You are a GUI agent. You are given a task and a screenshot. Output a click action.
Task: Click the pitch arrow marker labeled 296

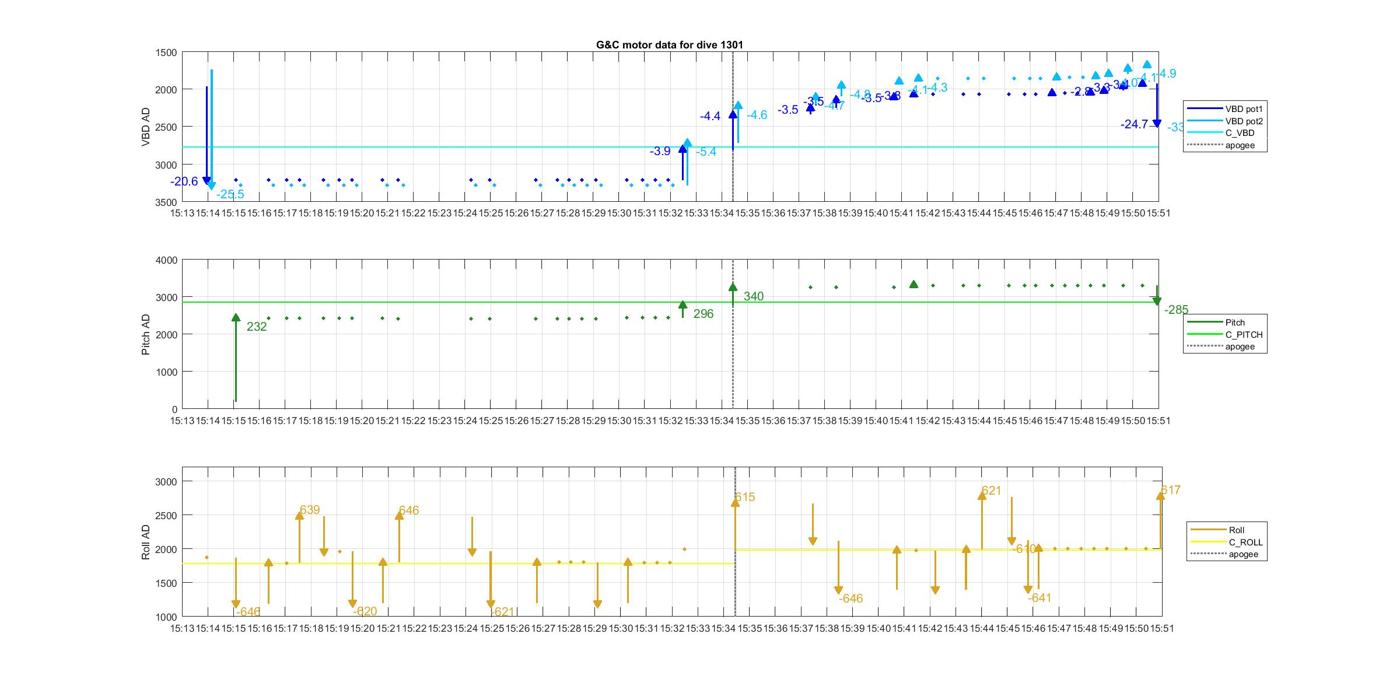coord(683,306)
